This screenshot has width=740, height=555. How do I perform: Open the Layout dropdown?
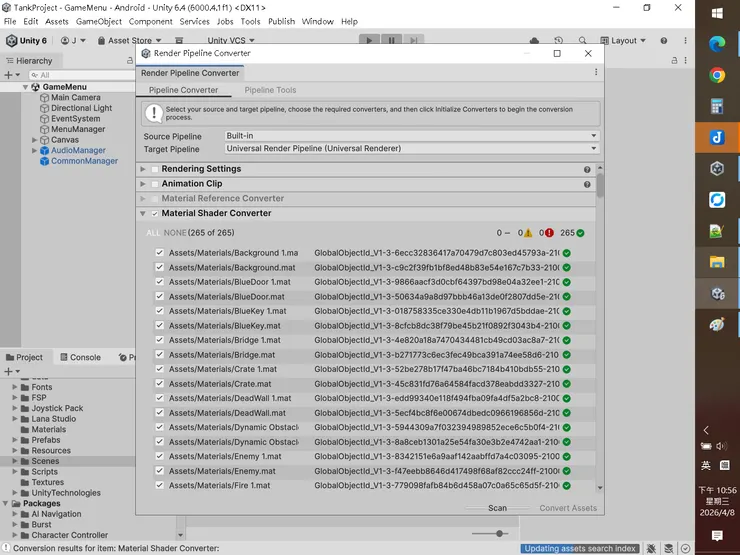click(x=623, y=41)
